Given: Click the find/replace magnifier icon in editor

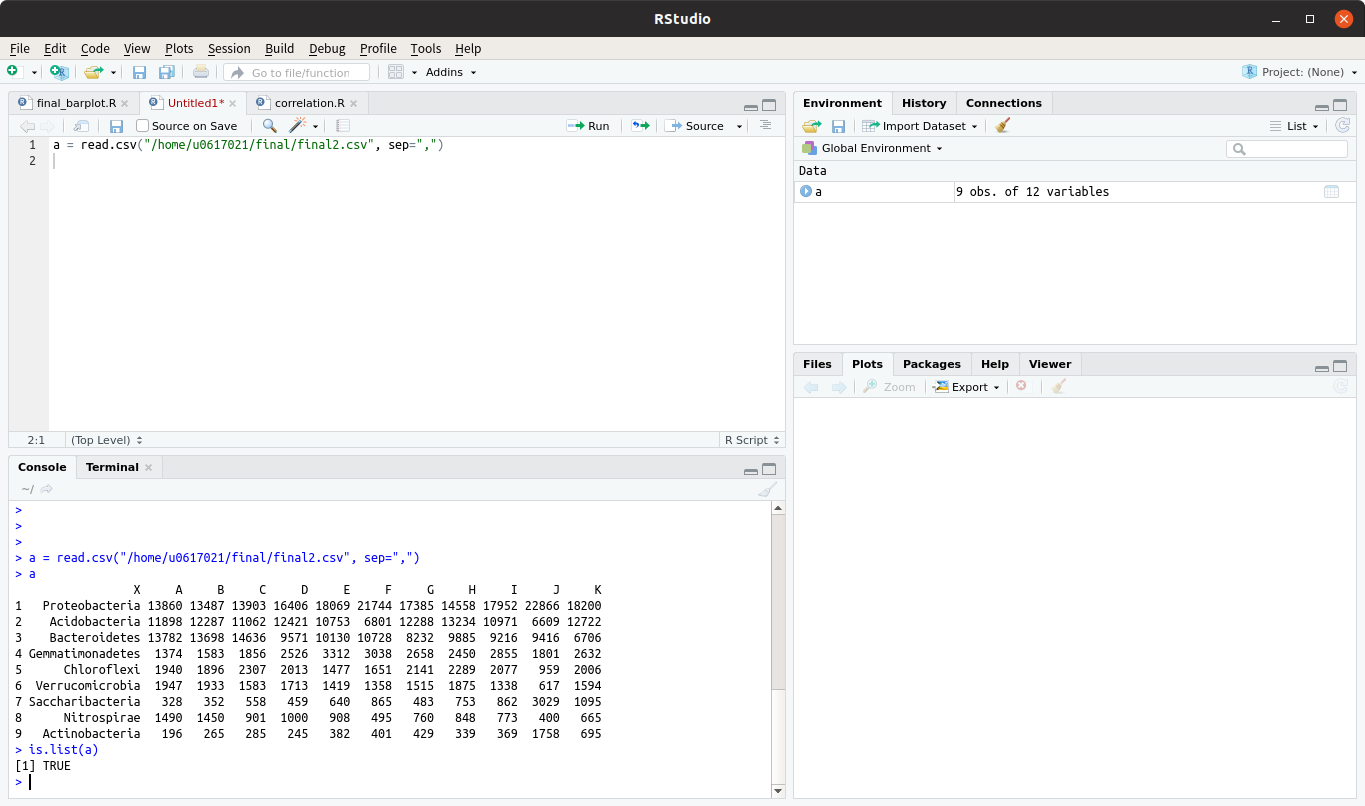Looking at the screenshot, I should tap(269, 126).
